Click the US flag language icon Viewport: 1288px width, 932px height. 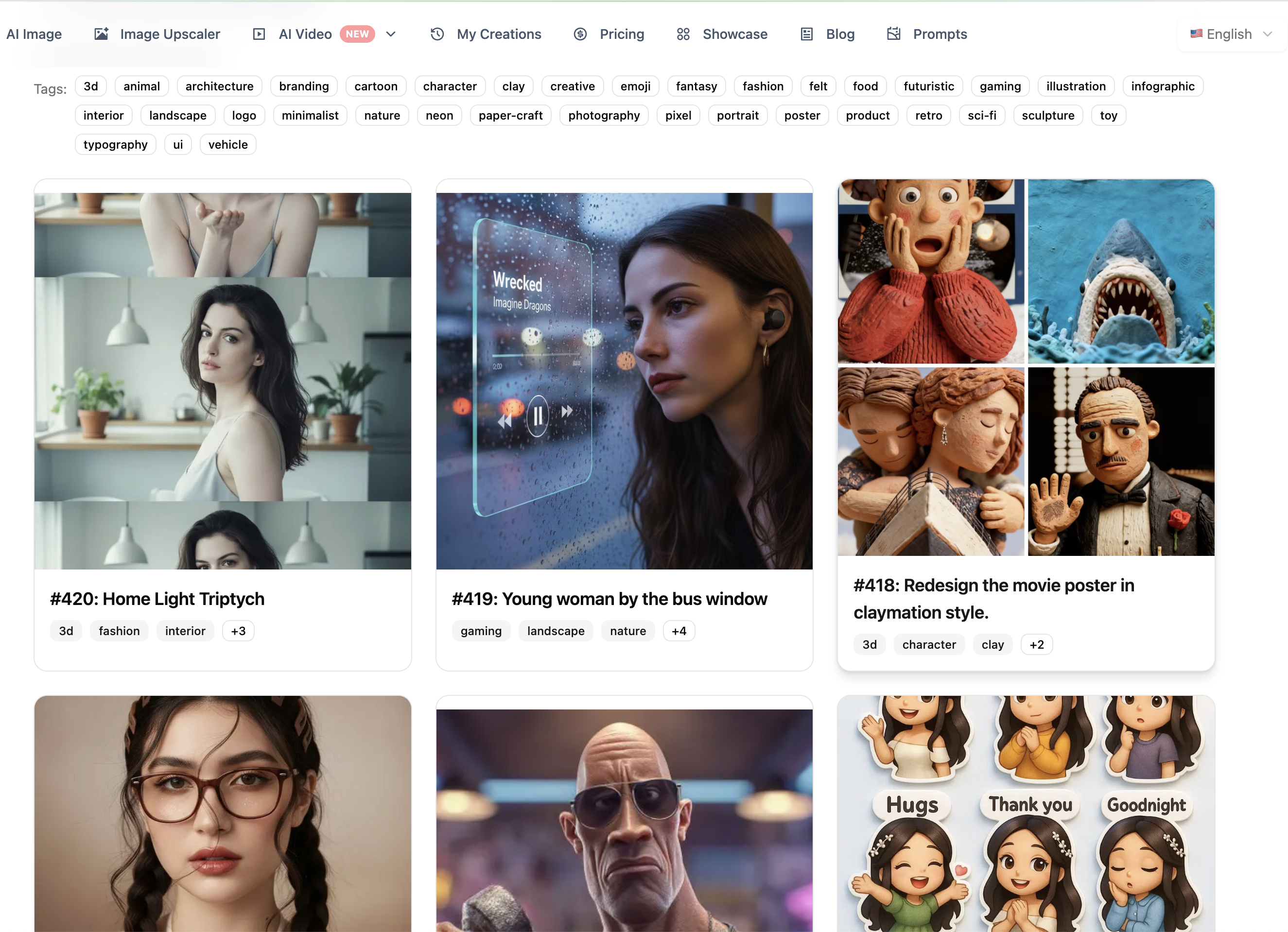tap(1196, 34)
